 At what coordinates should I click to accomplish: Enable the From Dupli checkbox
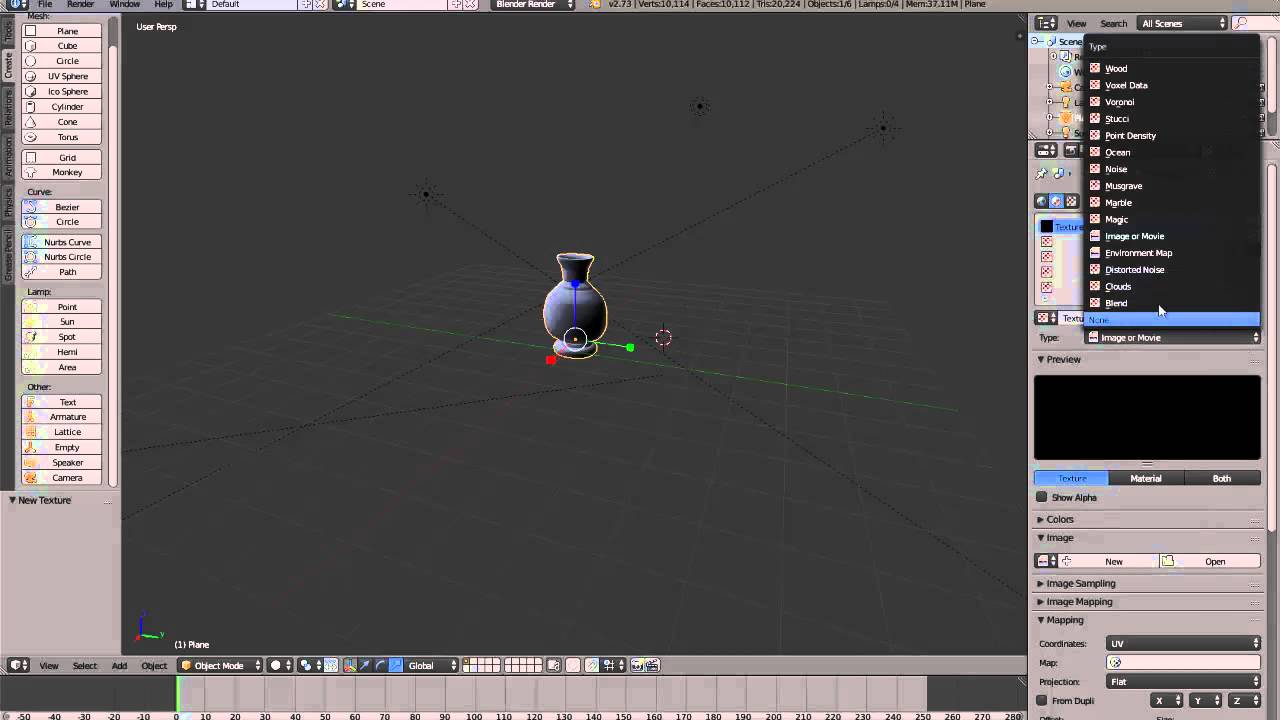click(x=1042, y=700)
